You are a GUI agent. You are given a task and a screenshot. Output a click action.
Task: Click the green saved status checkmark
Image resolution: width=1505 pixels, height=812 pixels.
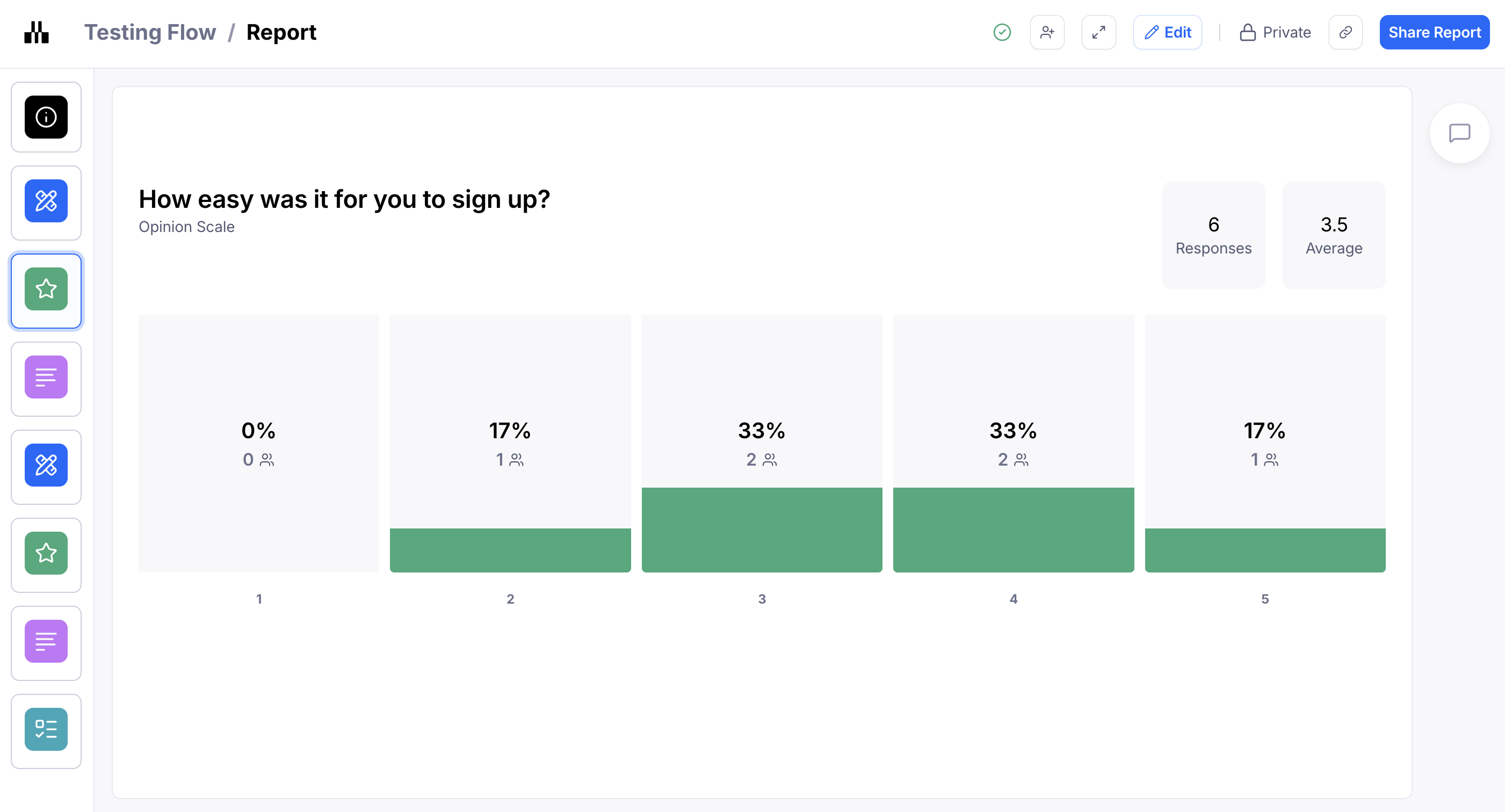(1002, 32)
